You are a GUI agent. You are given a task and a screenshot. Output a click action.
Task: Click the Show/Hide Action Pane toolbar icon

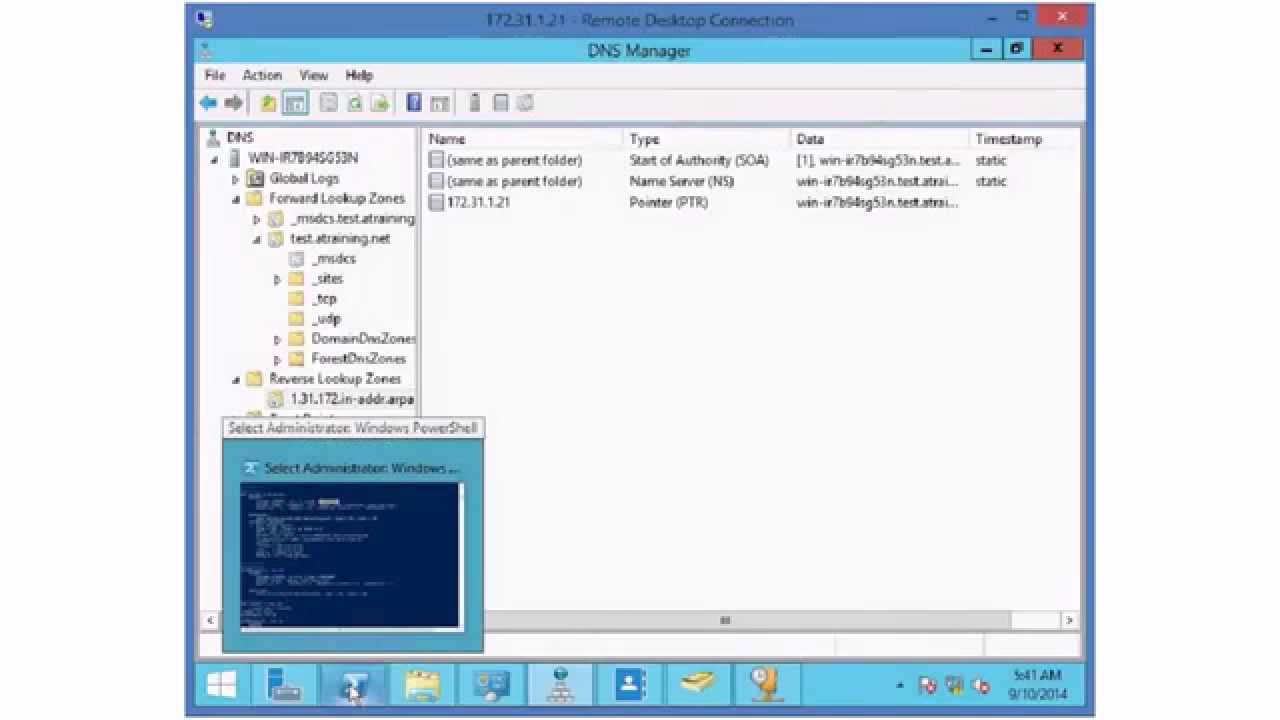click(x=440, y=103)
